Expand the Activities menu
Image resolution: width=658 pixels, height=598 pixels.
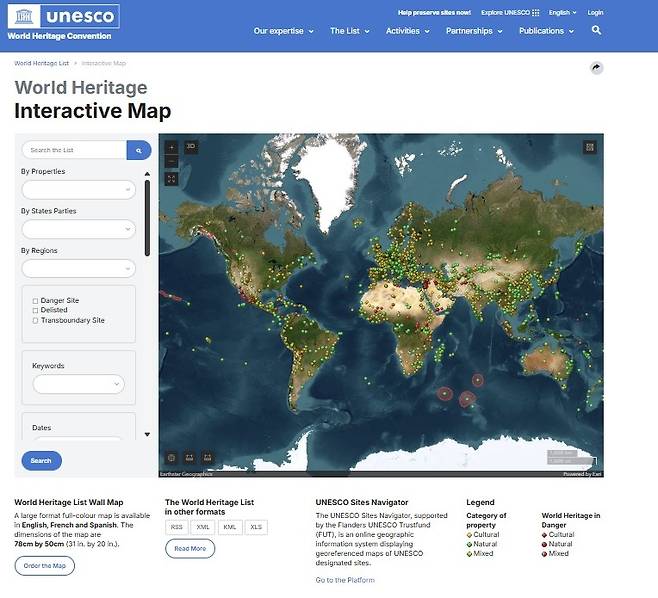pos(407,31)
